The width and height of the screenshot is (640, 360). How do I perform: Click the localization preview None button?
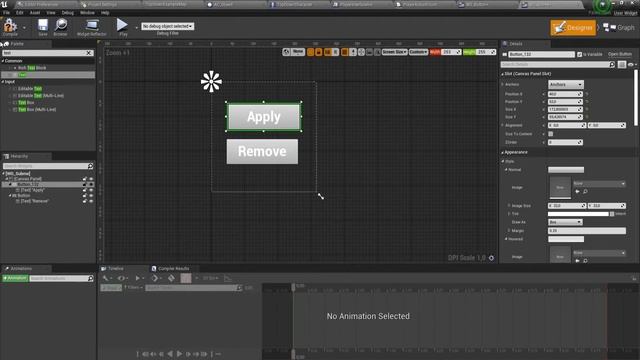coord(298,52)
